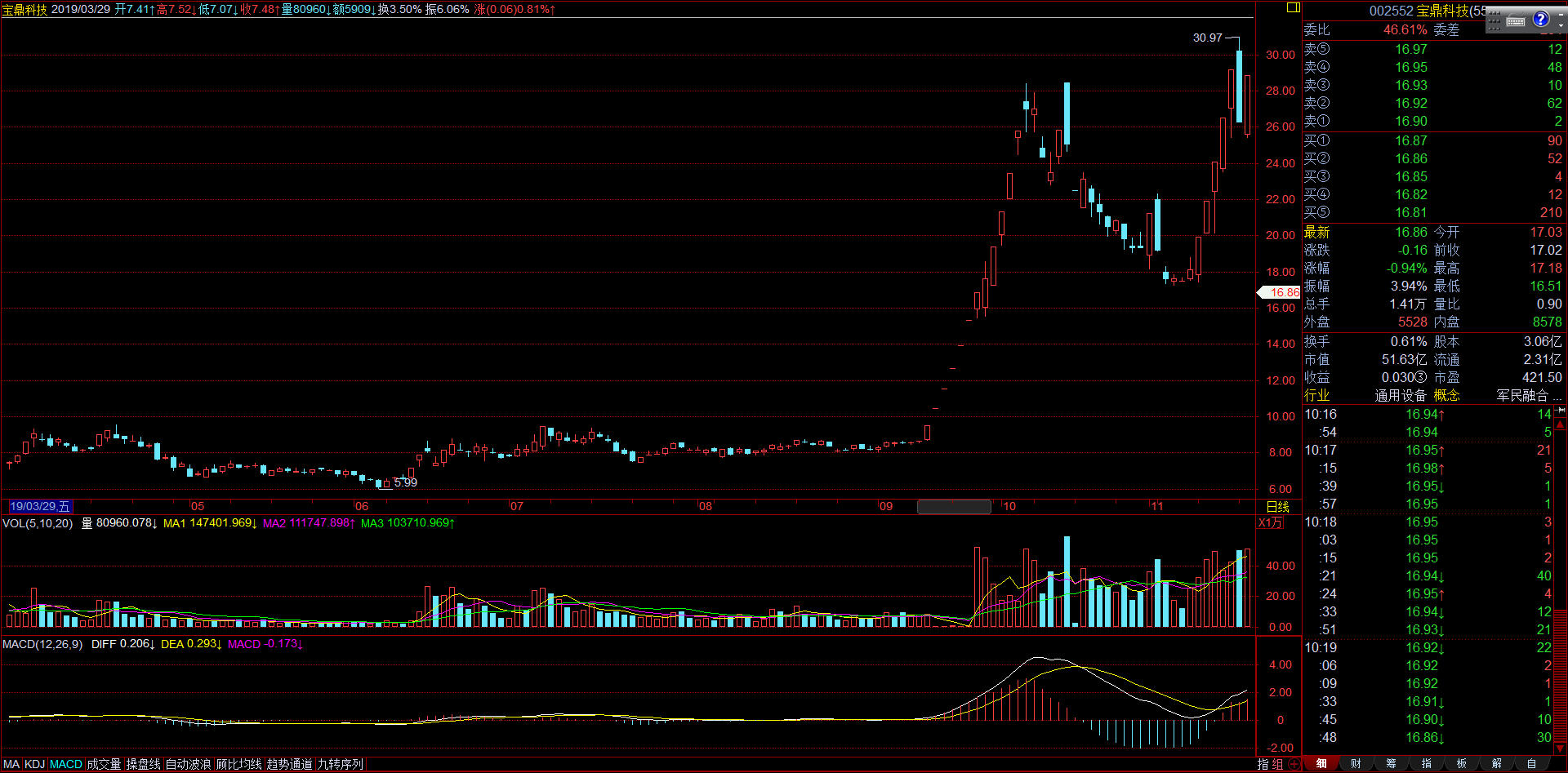Click the gray timeline scrollbar thumb
The height and width of the screenshot is (773, 1568).
tap(954, 507)
